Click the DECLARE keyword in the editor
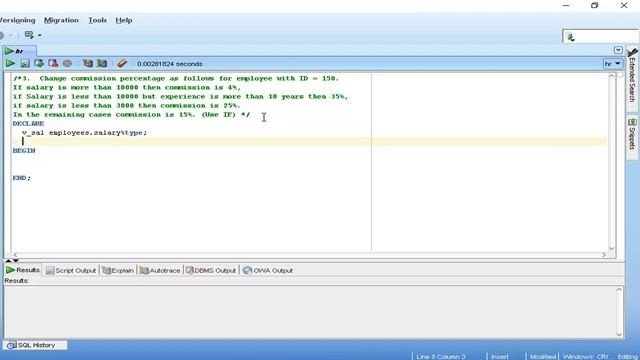640x360 pixels. click(x=28, y=123)
